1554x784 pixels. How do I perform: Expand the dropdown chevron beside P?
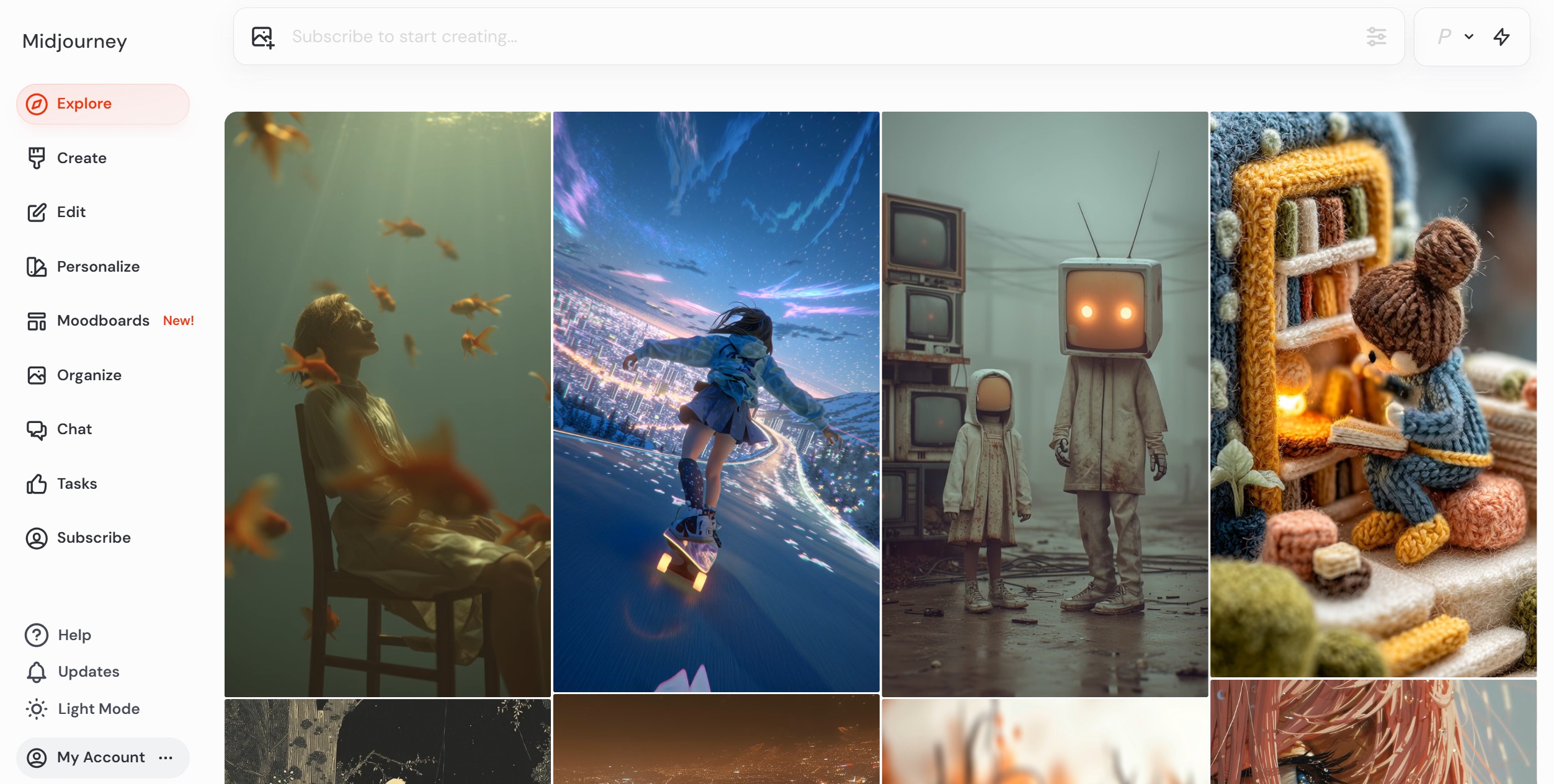1469,37
